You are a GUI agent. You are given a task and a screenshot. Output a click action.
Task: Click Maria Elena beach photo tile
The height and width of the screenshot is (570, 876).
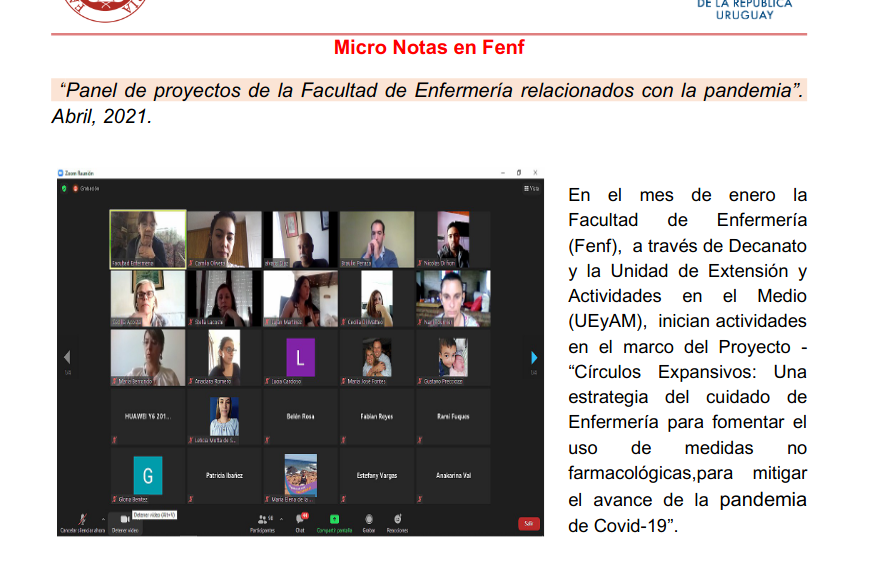[301, 475]
